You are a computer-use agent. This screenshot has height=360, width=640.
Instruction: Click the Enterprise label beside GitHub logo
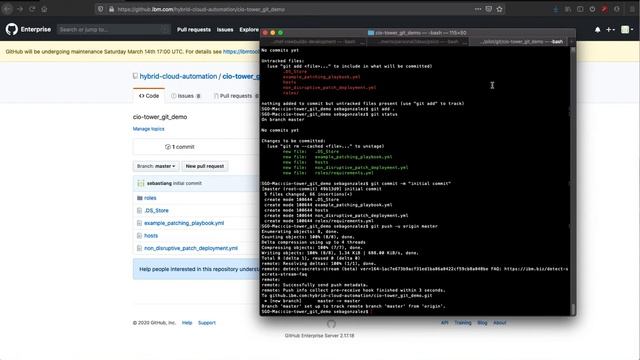point(36,29)
